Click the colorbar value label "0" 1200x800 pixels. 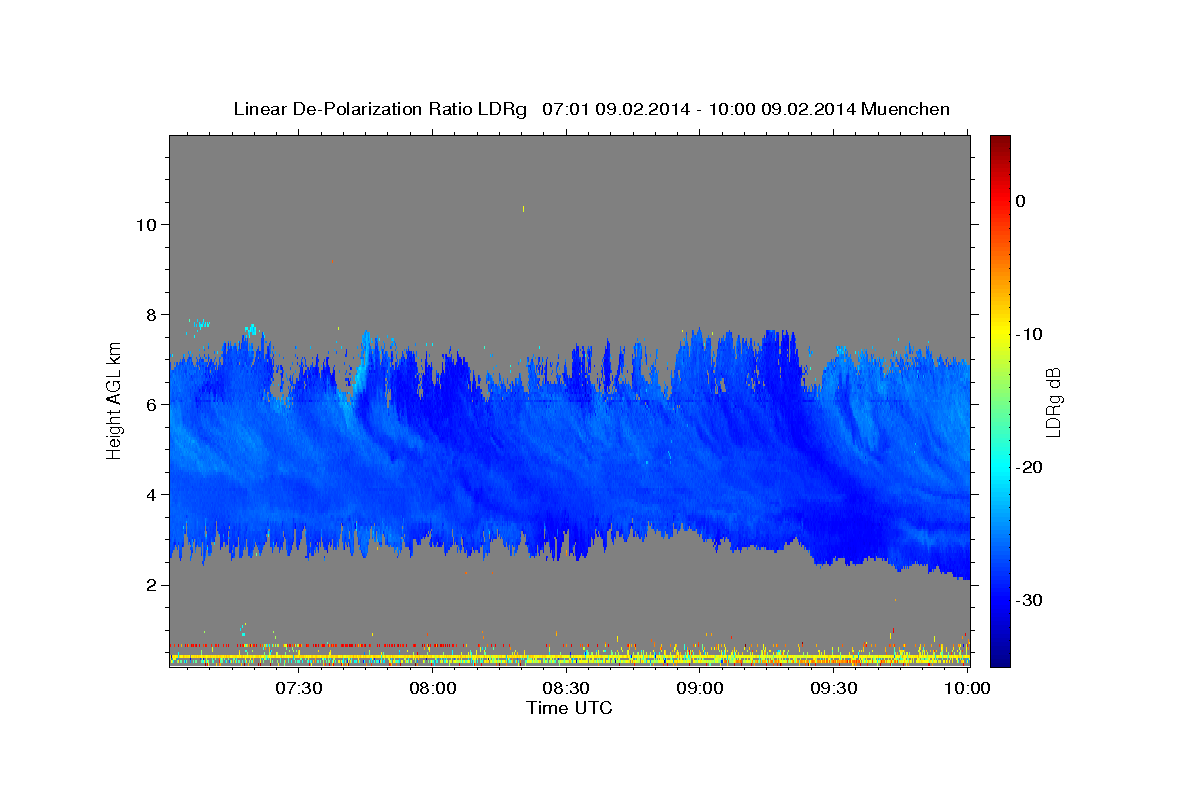(1021, 201)
